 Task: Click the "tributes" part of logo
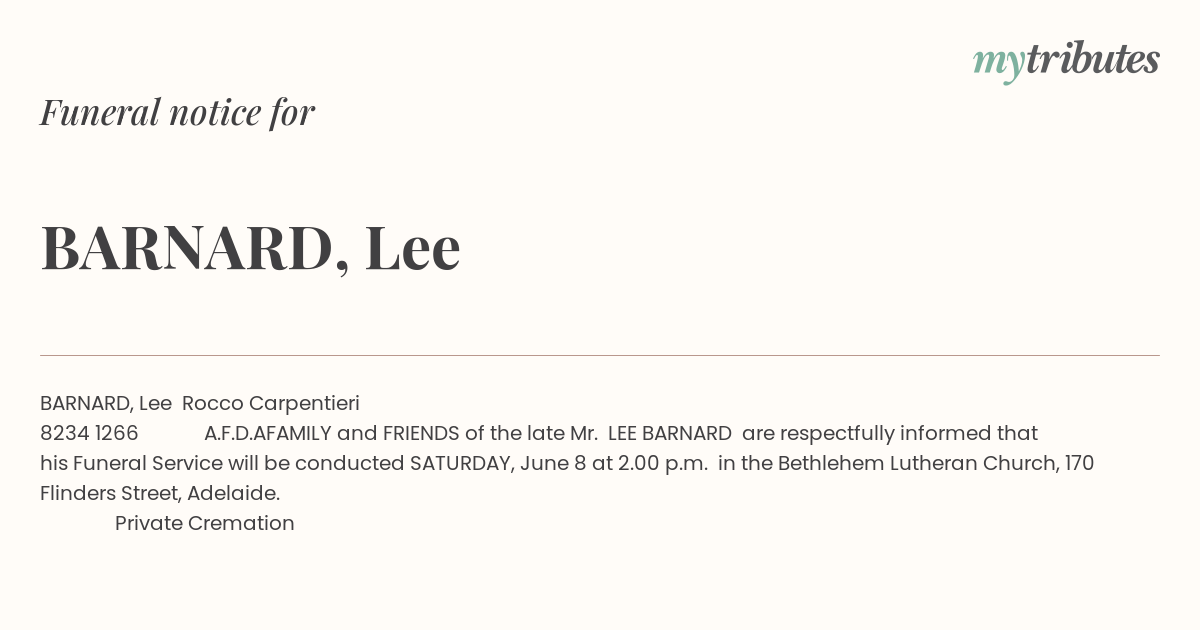[x=1093, y=59]
